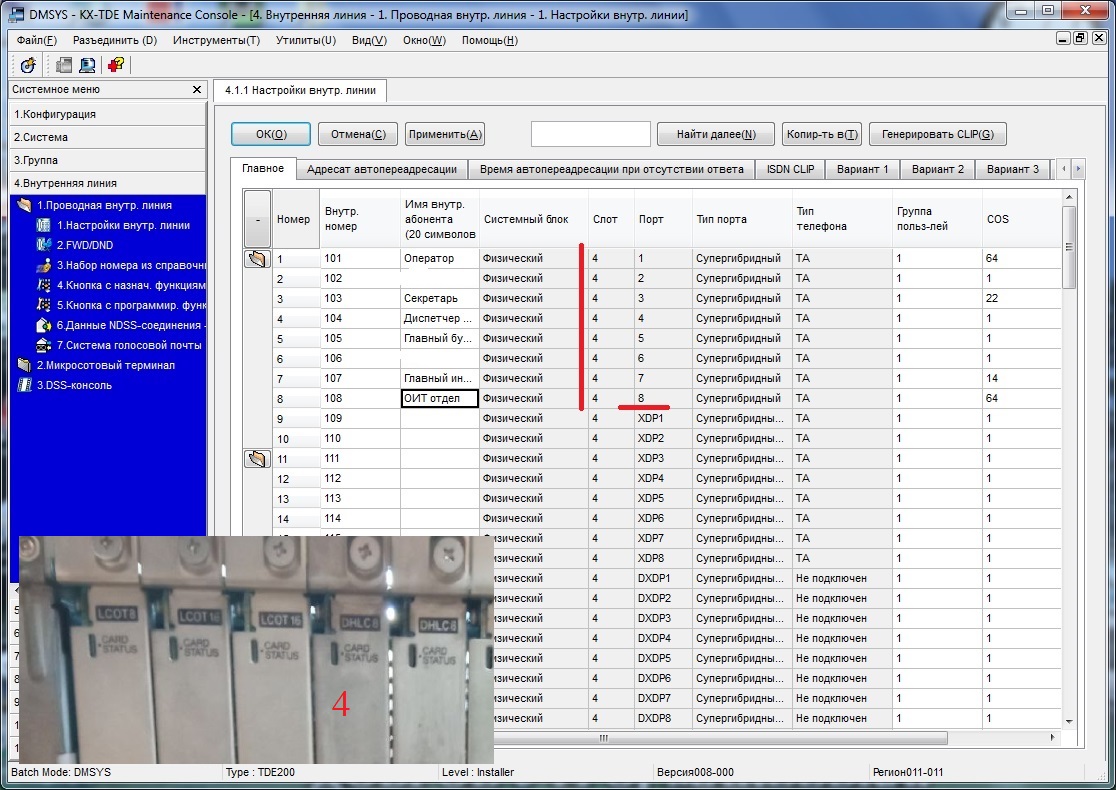Click the port cell DXDP4

coord(663,638)
